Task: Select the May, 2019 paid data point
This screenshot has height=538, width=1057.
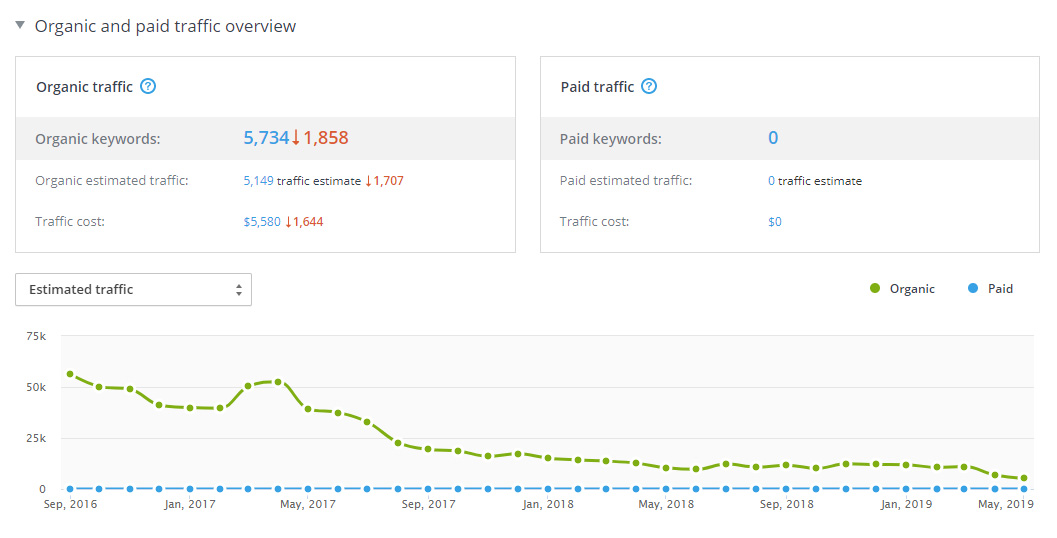Action: (x=1024, y=489)
